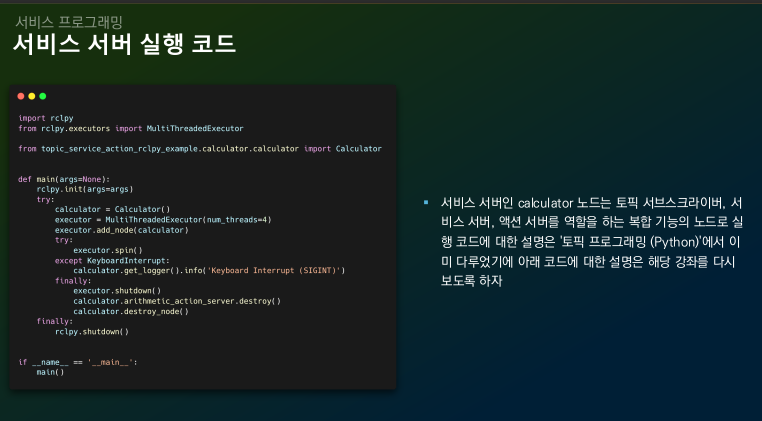Click the line 'calculator.destroy_node()'
Viewport: 762px width, 421px height.
coord(131,311)
